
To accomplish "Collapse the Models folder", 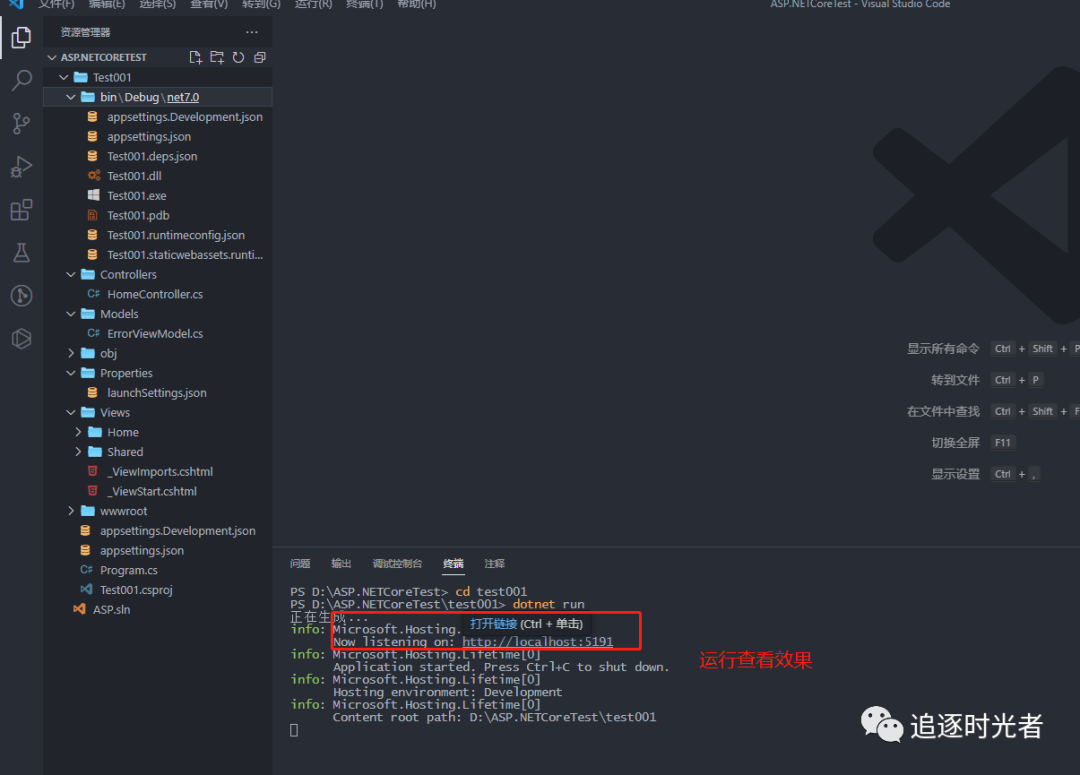I will tap(70, 313).
